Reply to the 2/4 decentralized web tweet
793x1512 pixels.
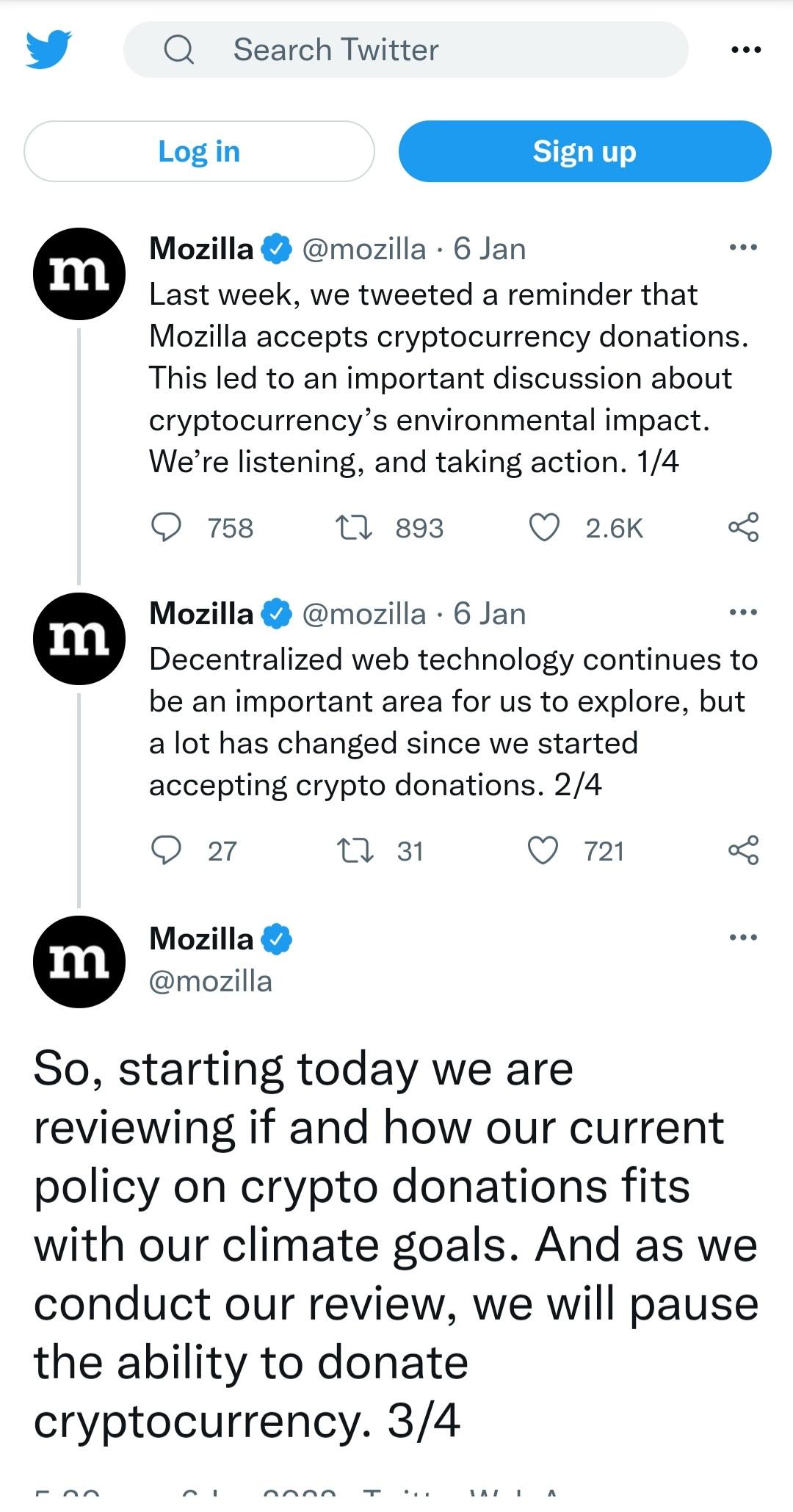coord(166,850)
